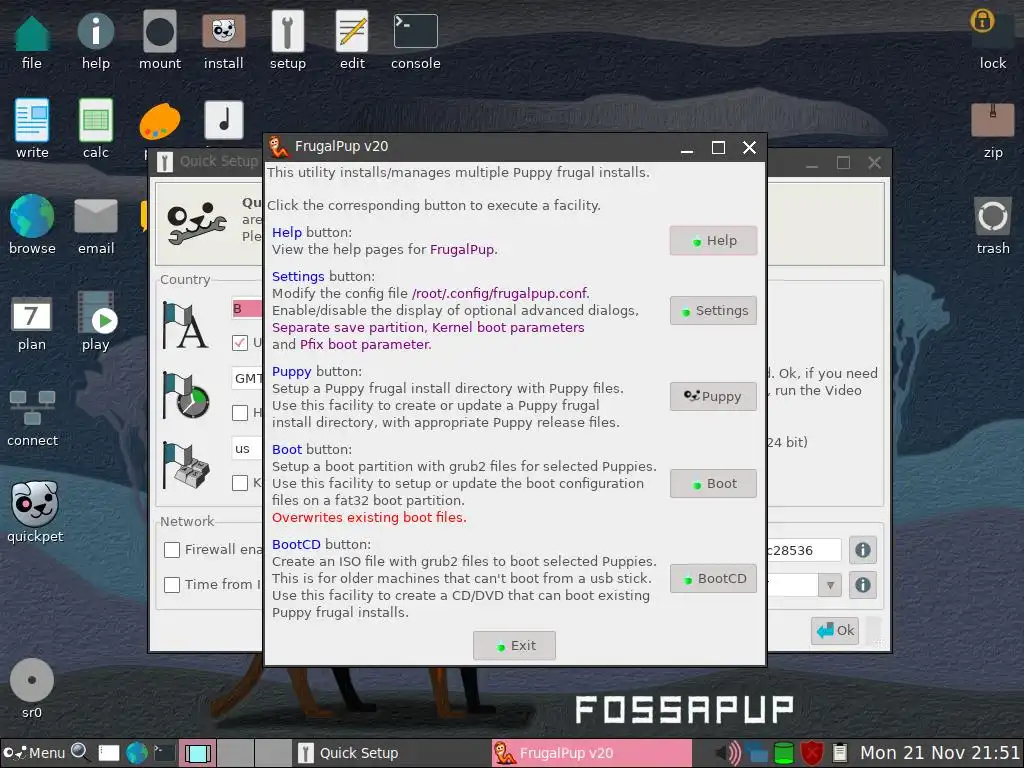Tick the checkbox below the 'us' keyboard field
The width and height of the screenshot is (1024, 768).
240,483
